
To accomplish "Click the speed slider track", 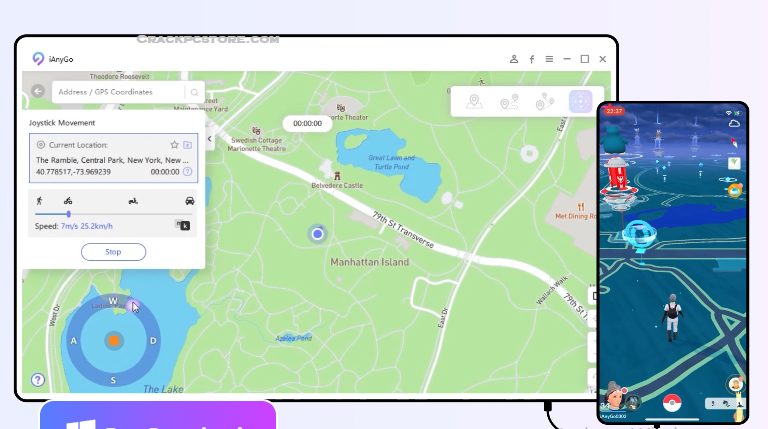I will click(x=112, y=214).
